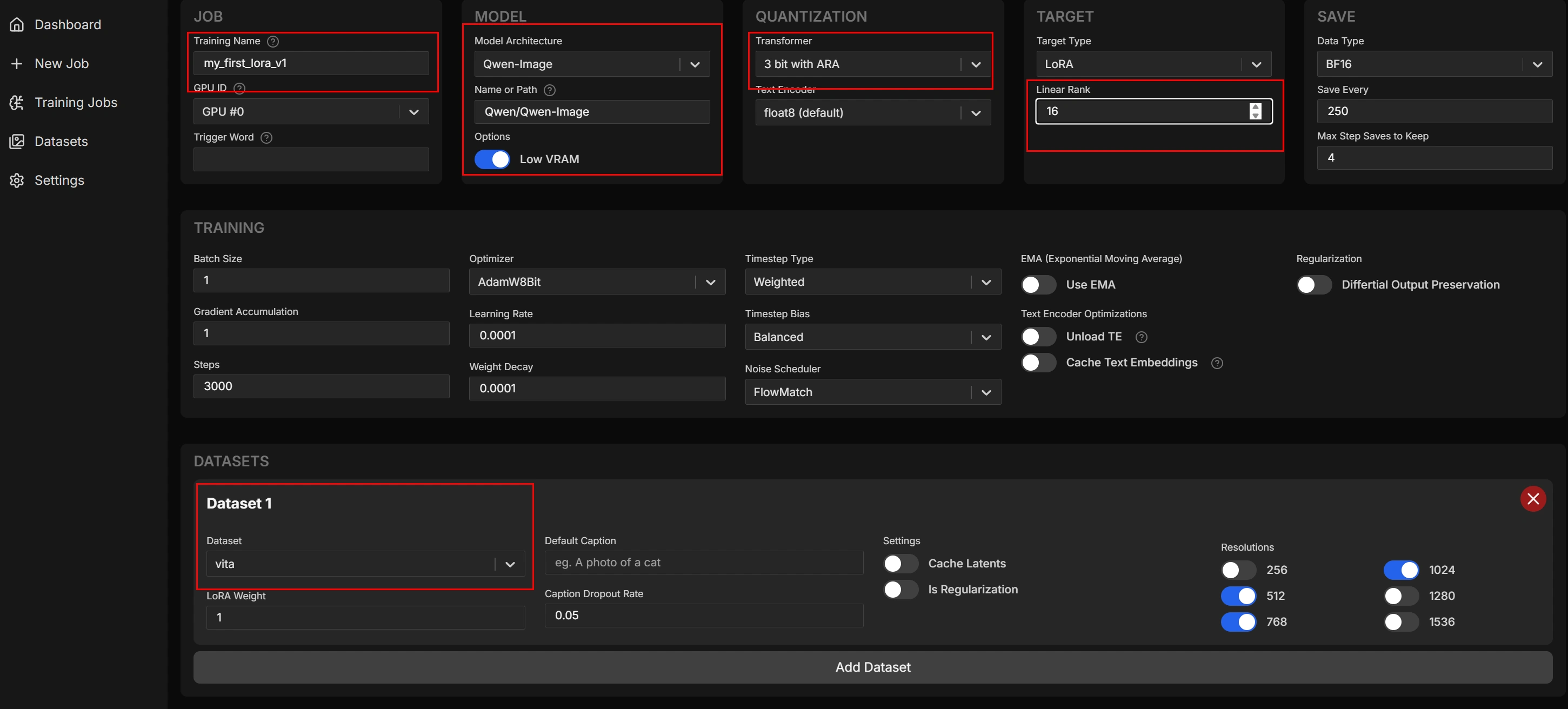Click help icon next to Cache Text Embeddings
The height and width of the screenshot is (709, 1568).
click(1217, 363)
